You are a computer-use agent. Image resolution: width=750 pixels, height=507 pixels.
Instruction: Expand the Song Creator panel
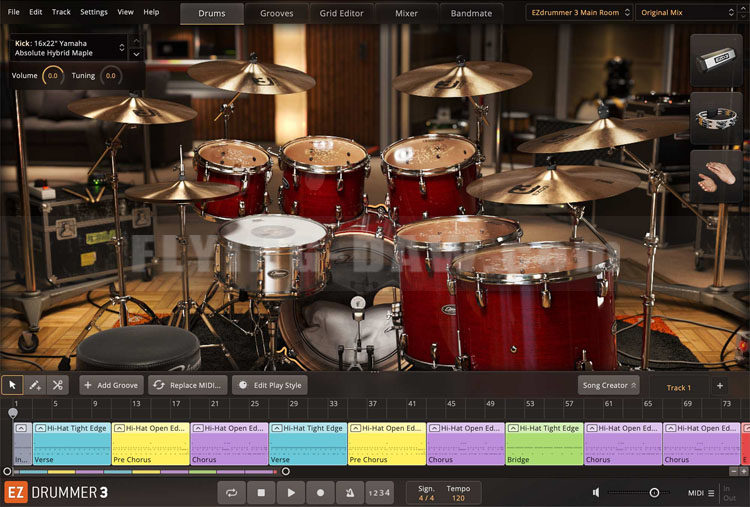pyautogui.click(x=608, y=385)
